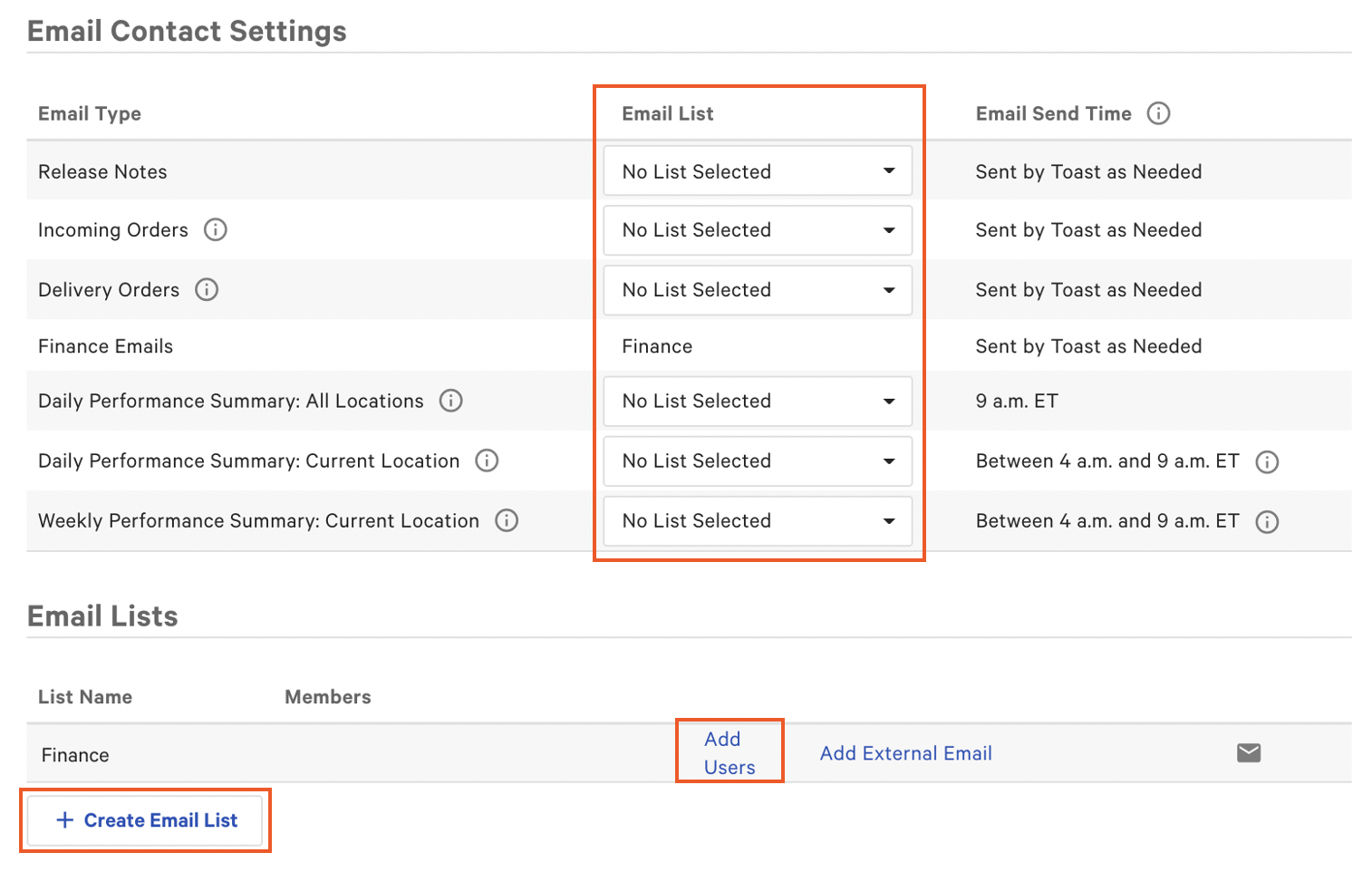Click the Daily Performance Summary: All Locations info icon
Screen dimensions: 1372x872
[x=450, y=401]
